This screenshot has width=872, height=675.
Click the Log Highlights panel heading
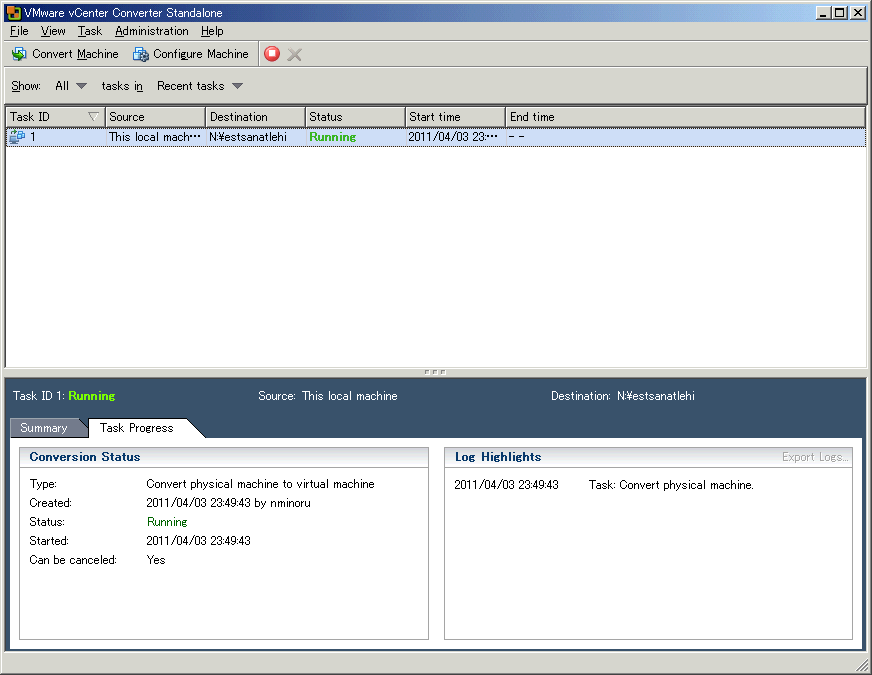pyautogui.click(x=498, y=456)
